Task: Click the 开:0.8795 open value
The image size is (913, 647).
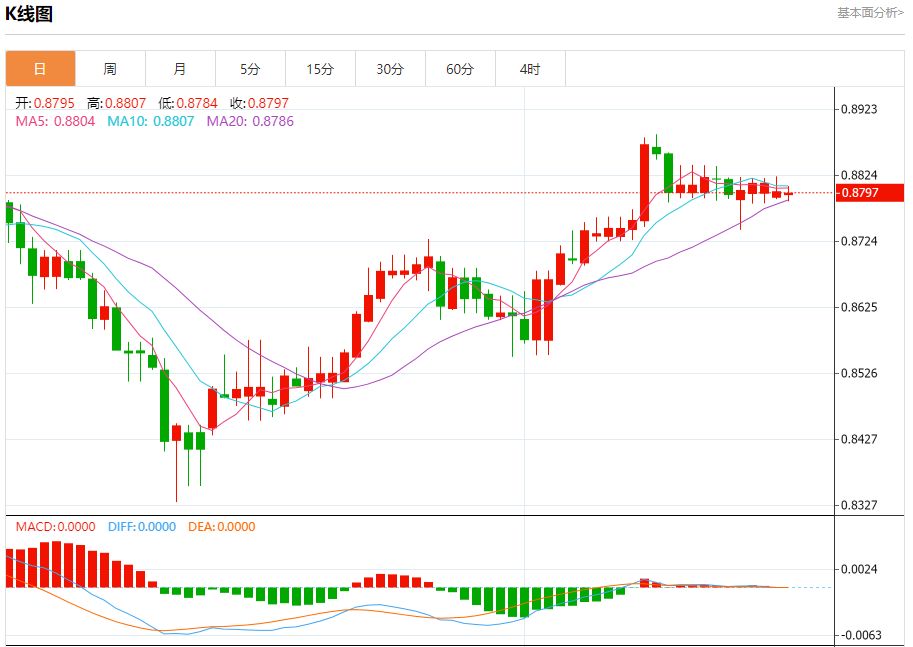Action: [x=45, y=103]
